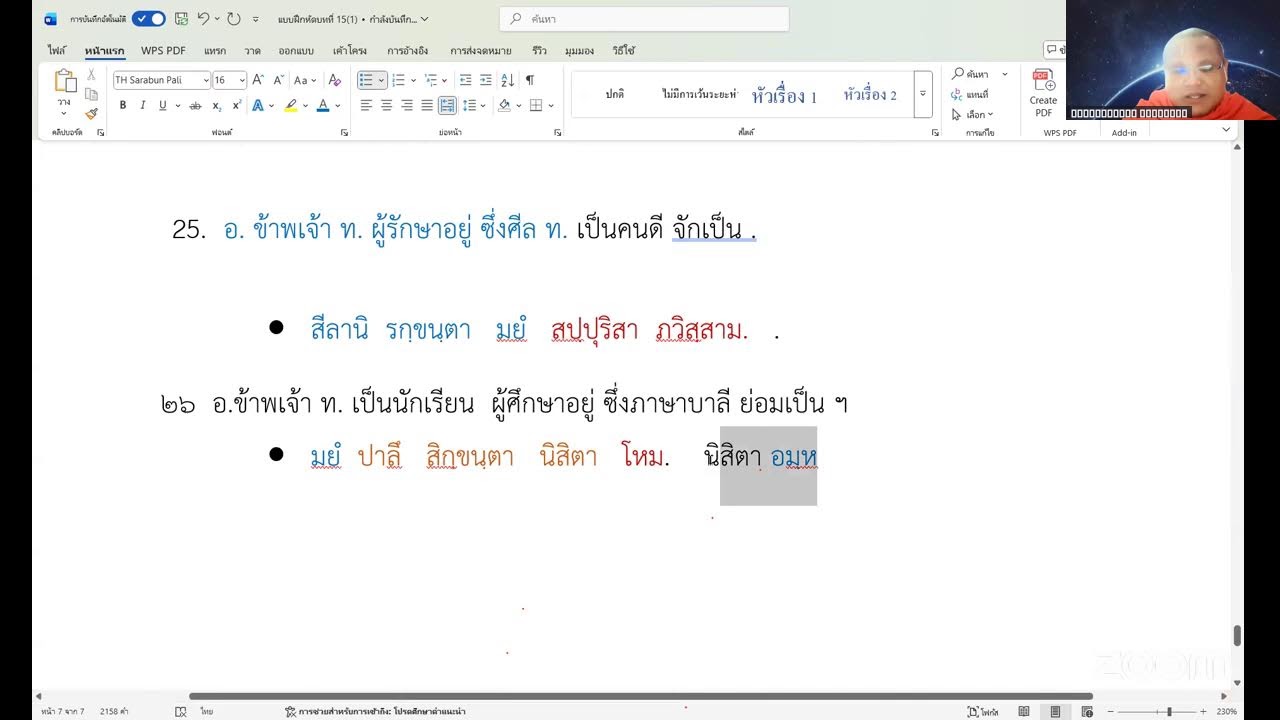Apply the หัวเรื่อง 1 heading style
1280x720 pixels.
[784, 96]
